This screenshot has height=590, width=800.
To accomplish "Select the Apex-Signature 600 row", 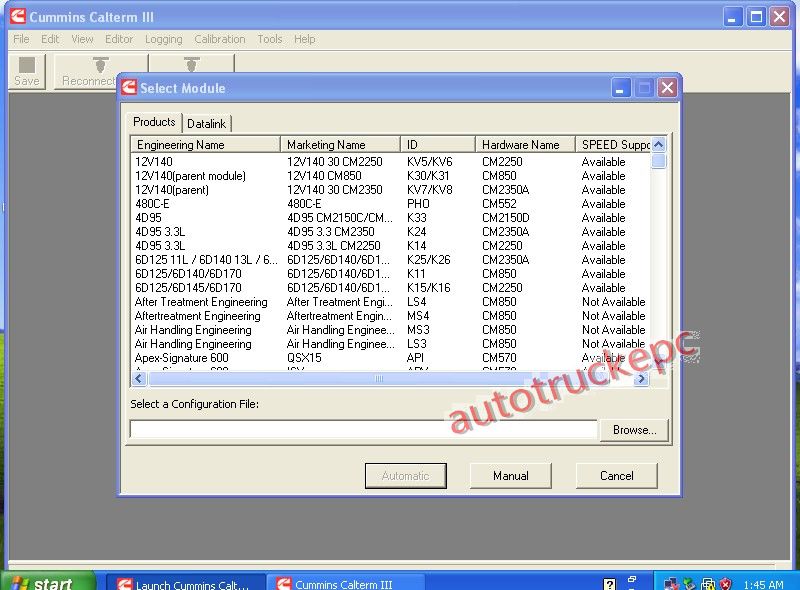I will (x=390, y=358).
